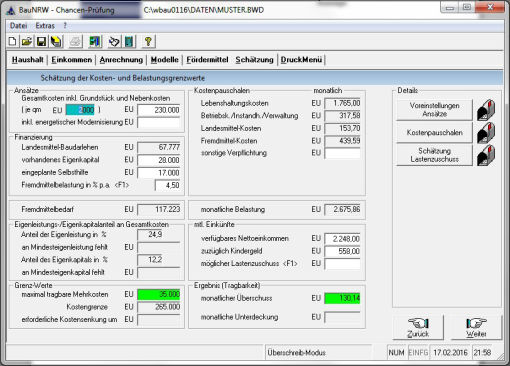Click the empty monatliche Unterdeckung field
Image resolution: width=510 pixels, height=366 pixels.
coord(342,317)
